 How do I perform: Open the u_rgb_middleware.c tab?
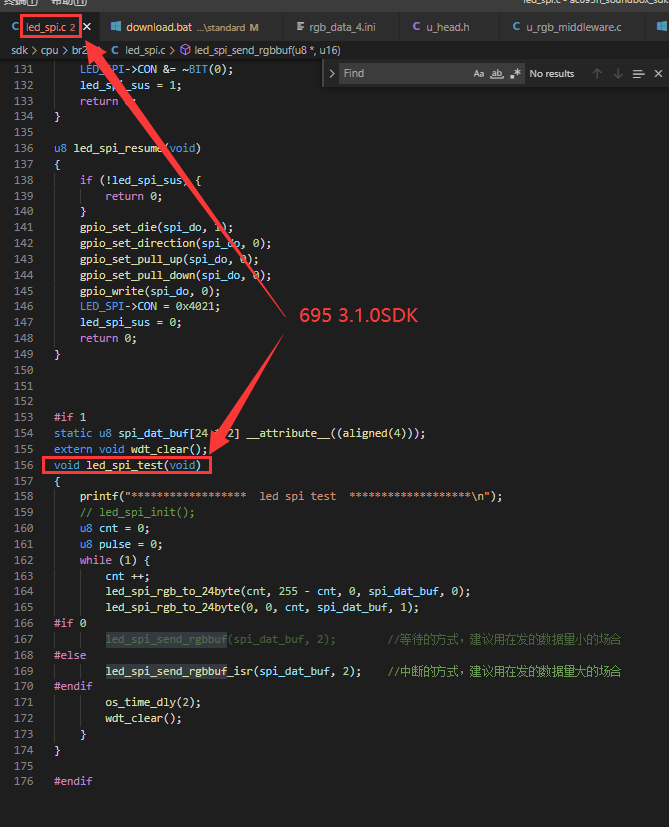pos(574,27)
